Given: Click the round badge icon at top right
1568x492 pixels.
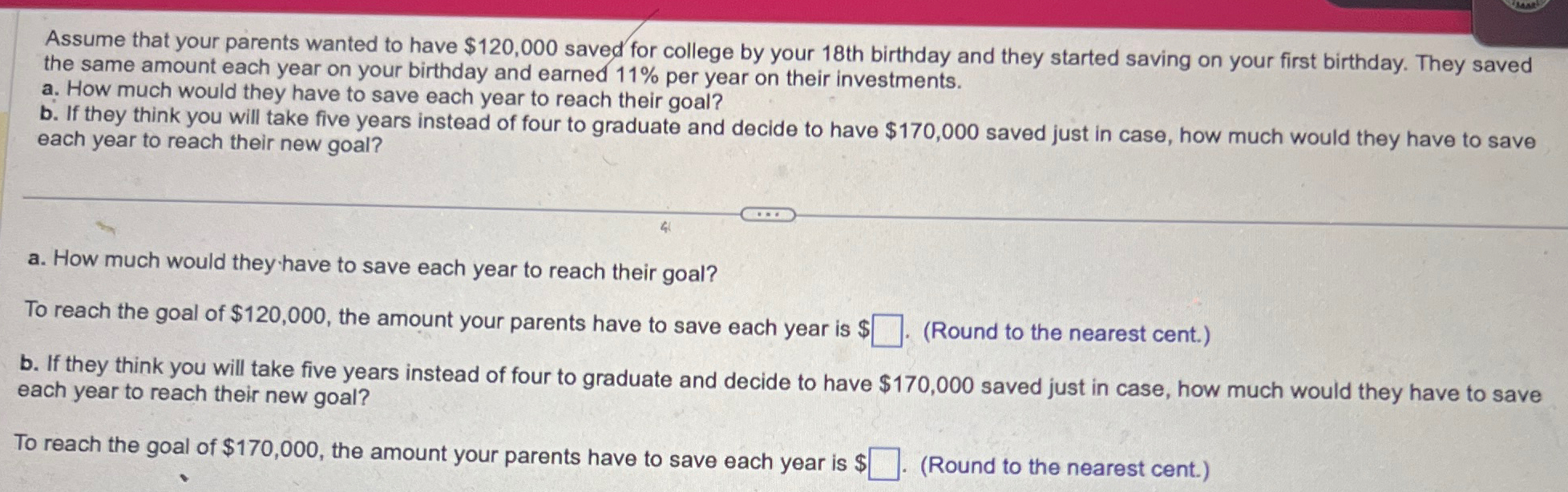Looking at the screenshot, I should (1526, 5).
